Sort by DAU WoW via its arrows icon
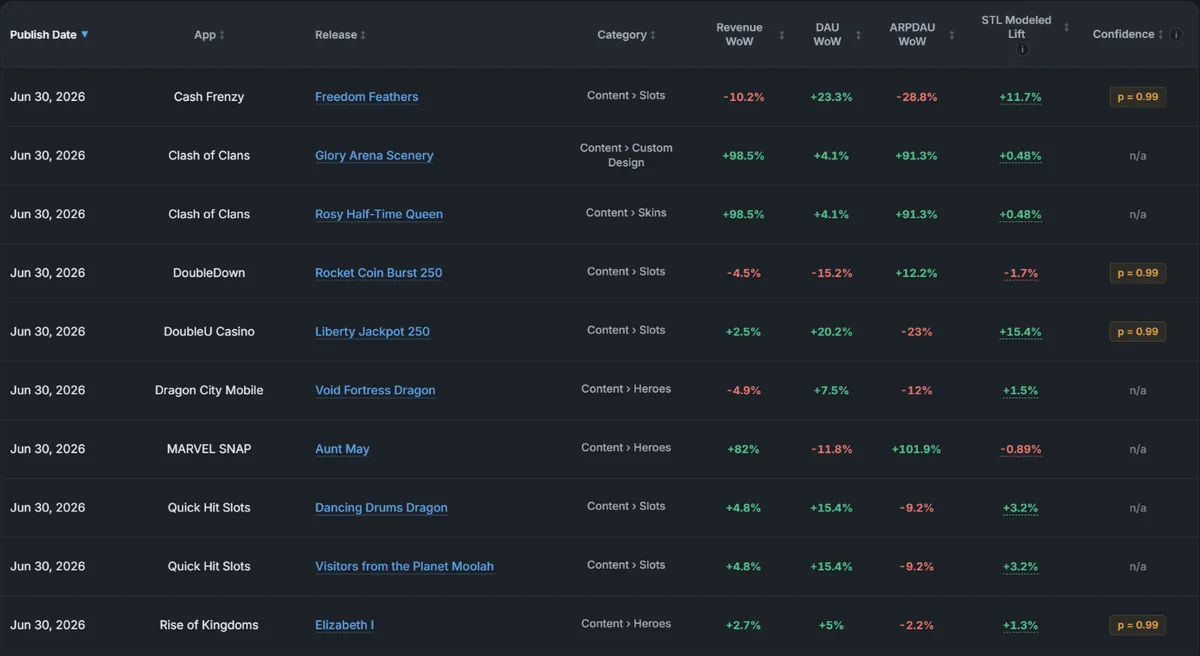1200x656 pixels. (x=858, y=35)
